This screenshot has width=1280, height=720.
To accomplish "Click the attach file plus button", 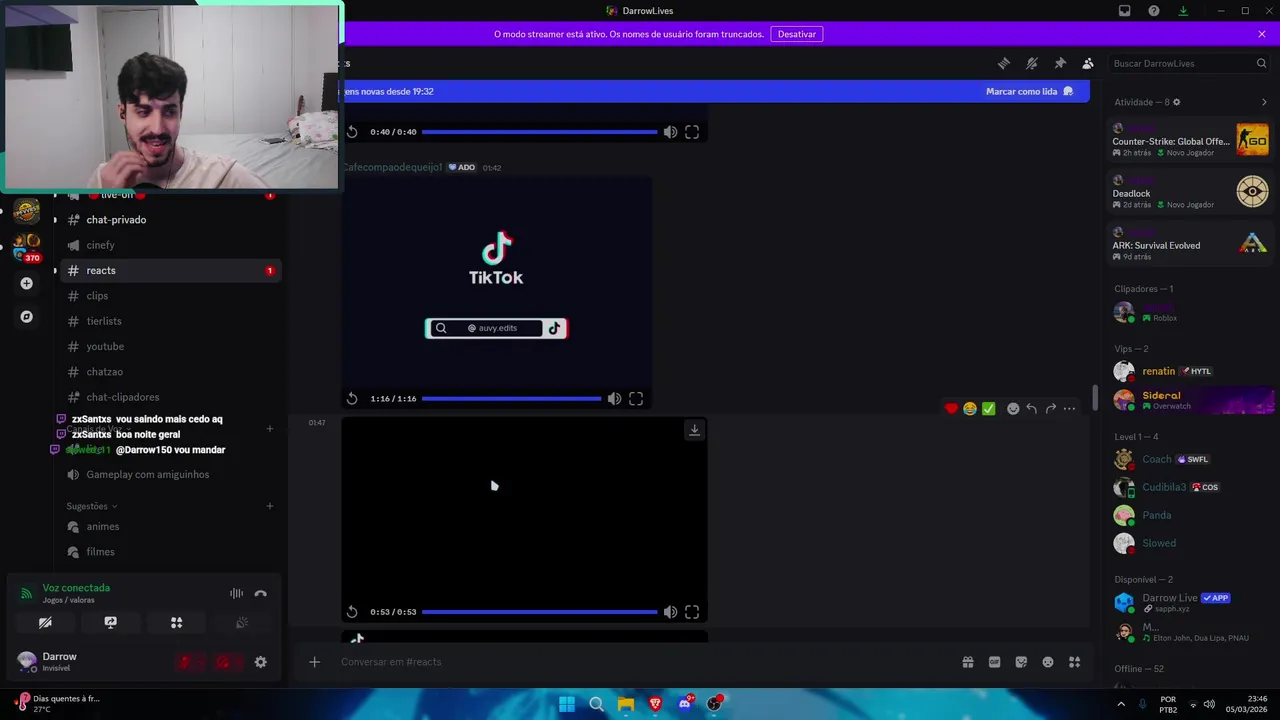I will [314, 662].
